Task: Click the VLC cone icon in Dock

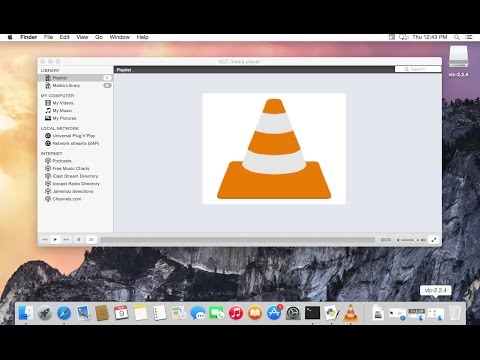Action: click(x=351, y=313)
